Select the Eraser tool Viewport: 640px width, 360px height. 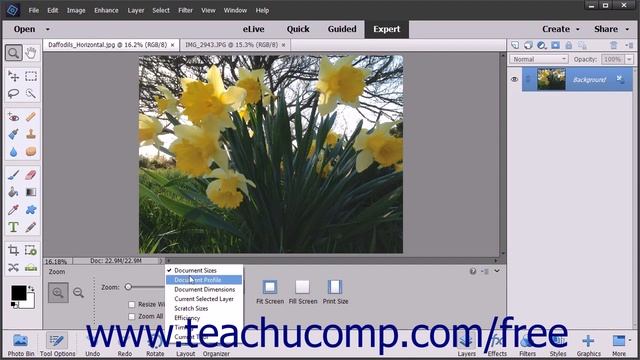pos(31,175)
